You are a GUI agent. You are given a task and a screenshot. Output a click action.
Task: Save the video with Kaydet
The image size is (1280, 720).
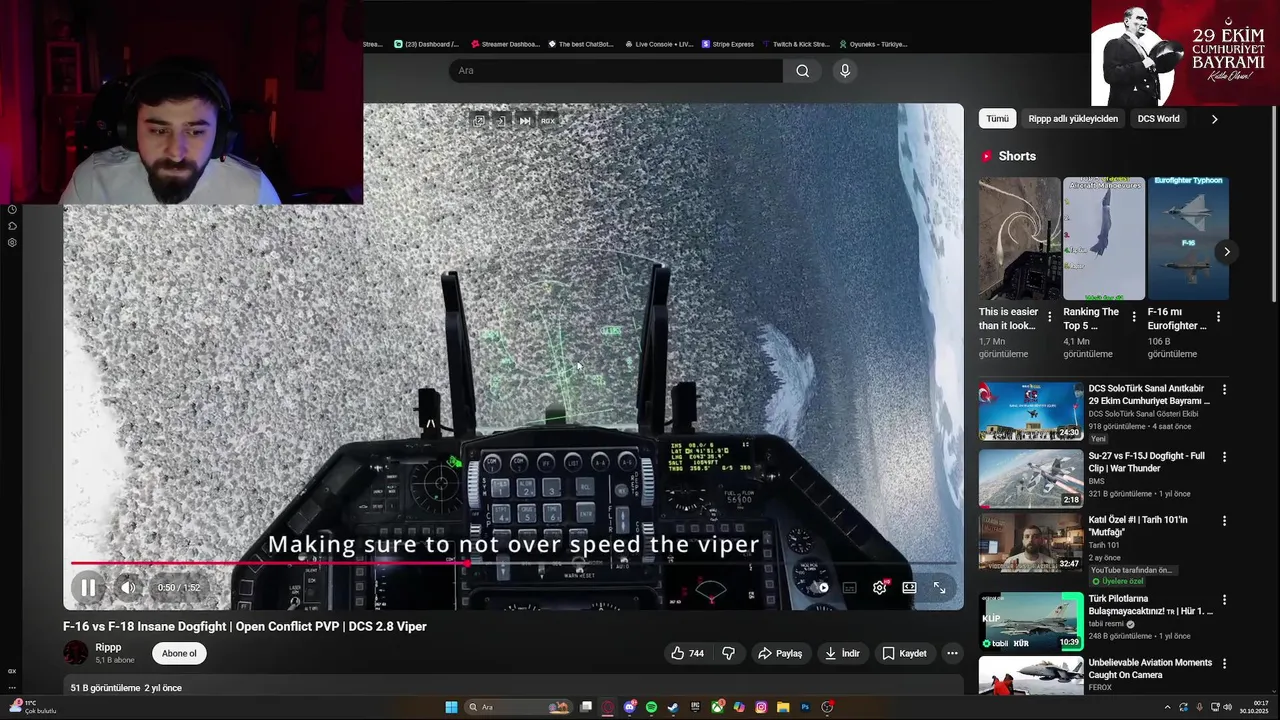point(904,653)
